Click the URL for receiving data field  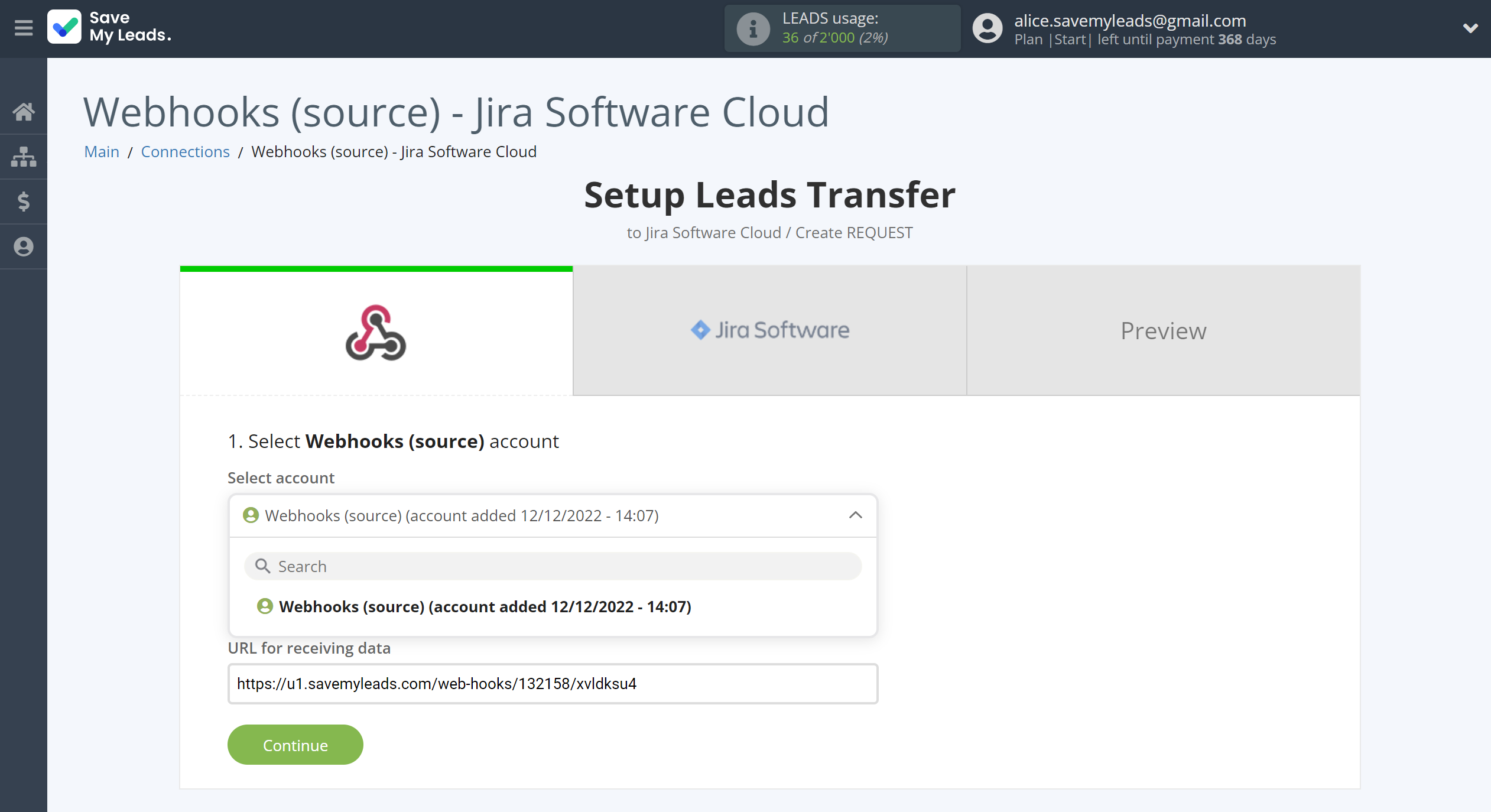click(x=553, y=684)
